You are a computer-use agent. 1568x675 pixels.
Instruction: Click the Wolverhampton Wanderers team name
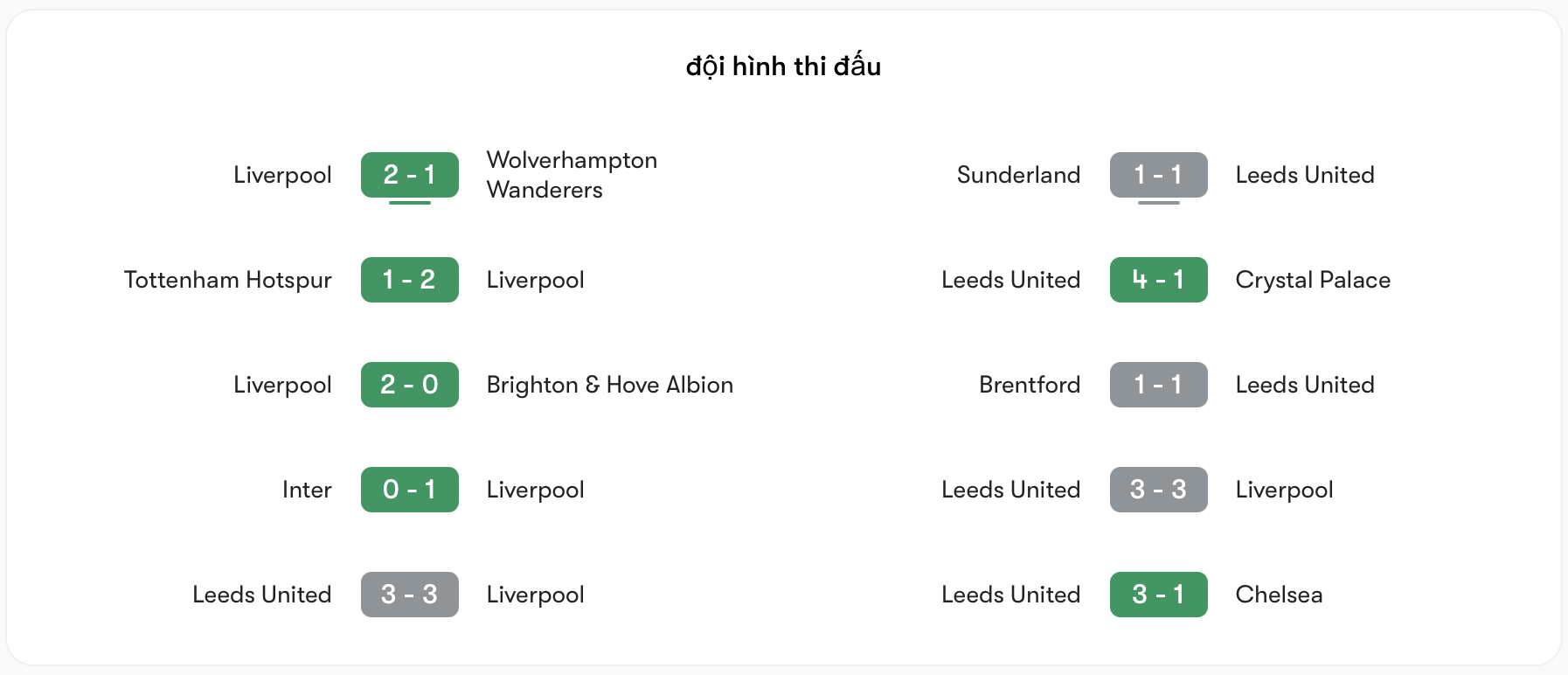pyautogui.click(x=572, y=175)
